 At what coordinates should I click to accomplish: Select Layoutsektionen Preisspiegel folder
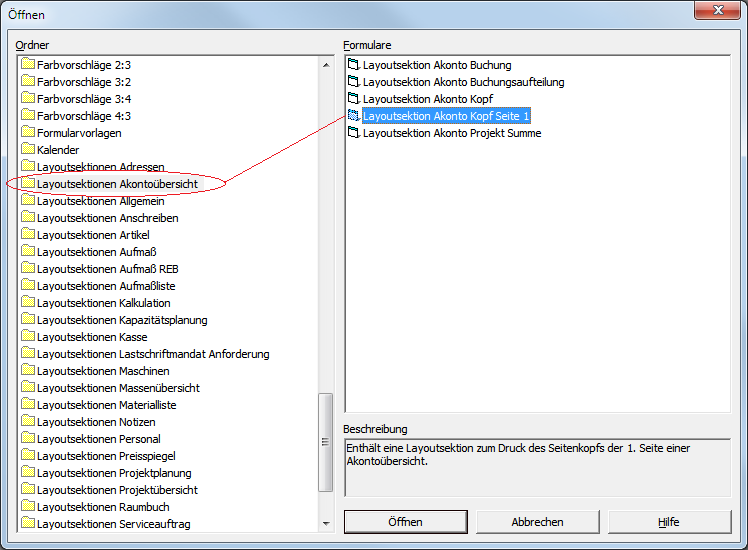[x=106, y=456]
